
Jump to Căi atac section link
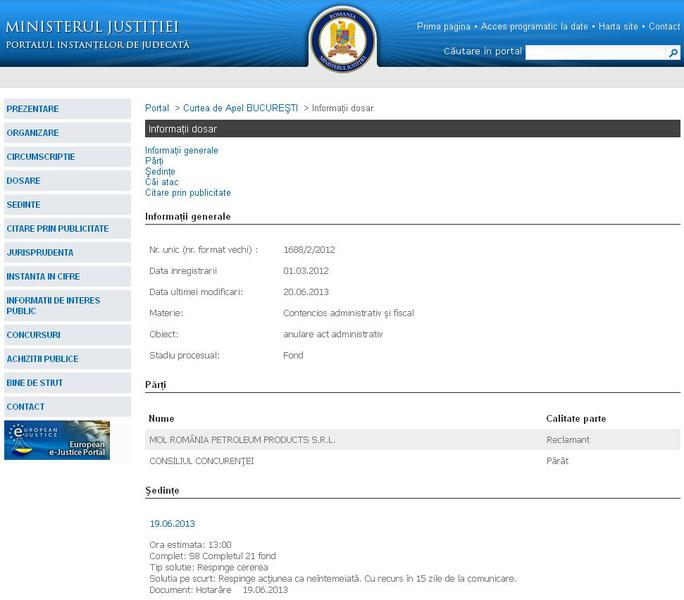pyautogui.click(x=160, y=182)
